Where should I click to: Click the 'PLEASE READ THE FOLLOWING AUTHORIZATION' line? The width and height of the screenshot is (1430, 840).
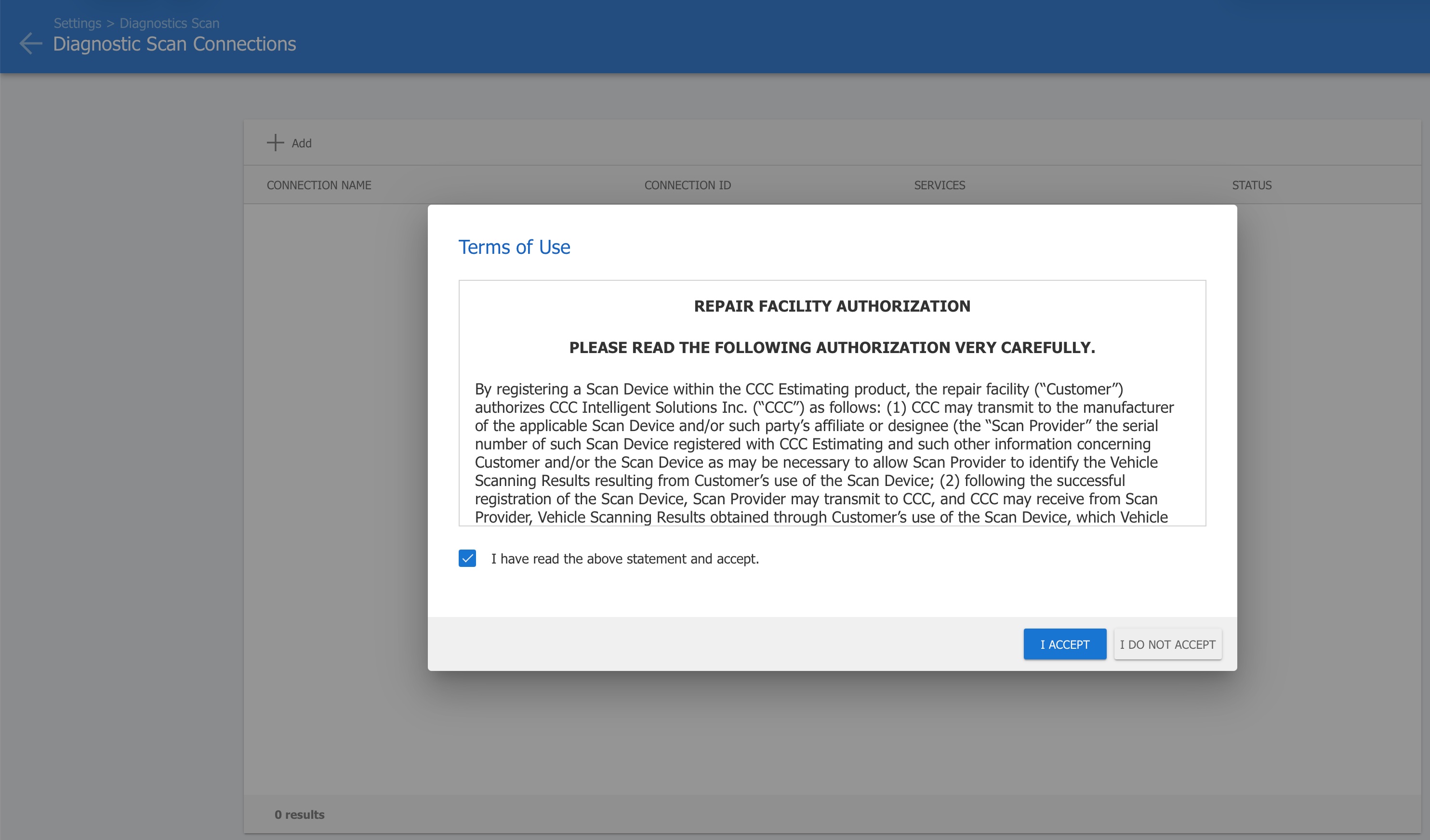832,347
